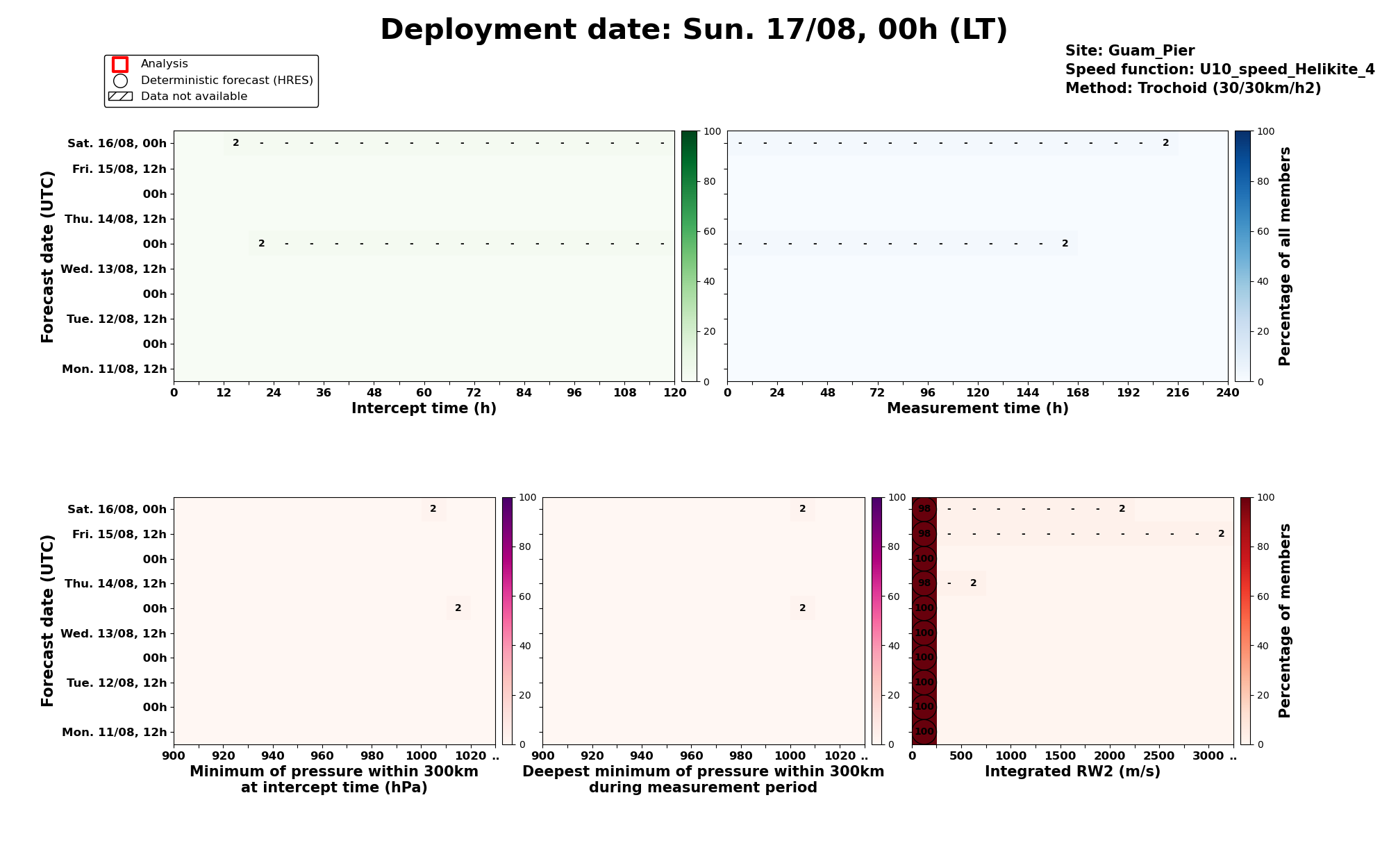Click the 98 circle in Fri. 15/08 12h RW2 row

tap(924, 534)
